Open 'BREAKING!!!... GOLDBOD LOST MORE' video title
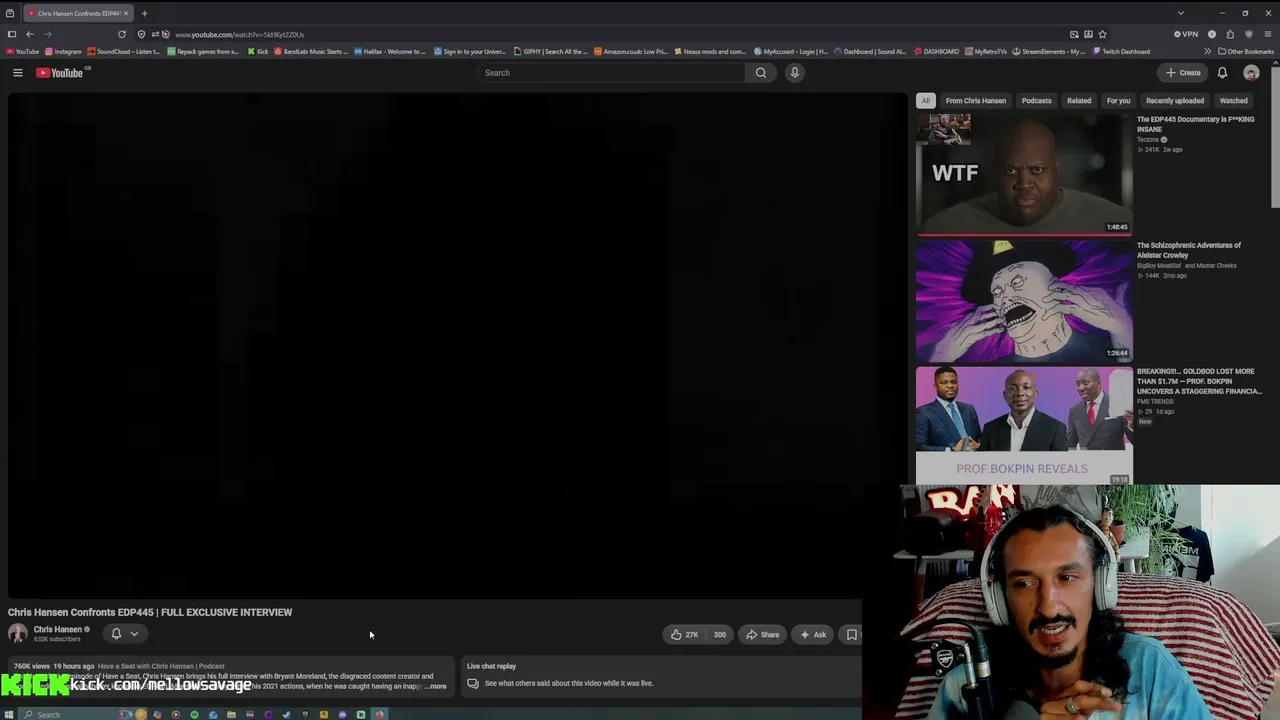1280x720 pixels. coord(1199,381)
